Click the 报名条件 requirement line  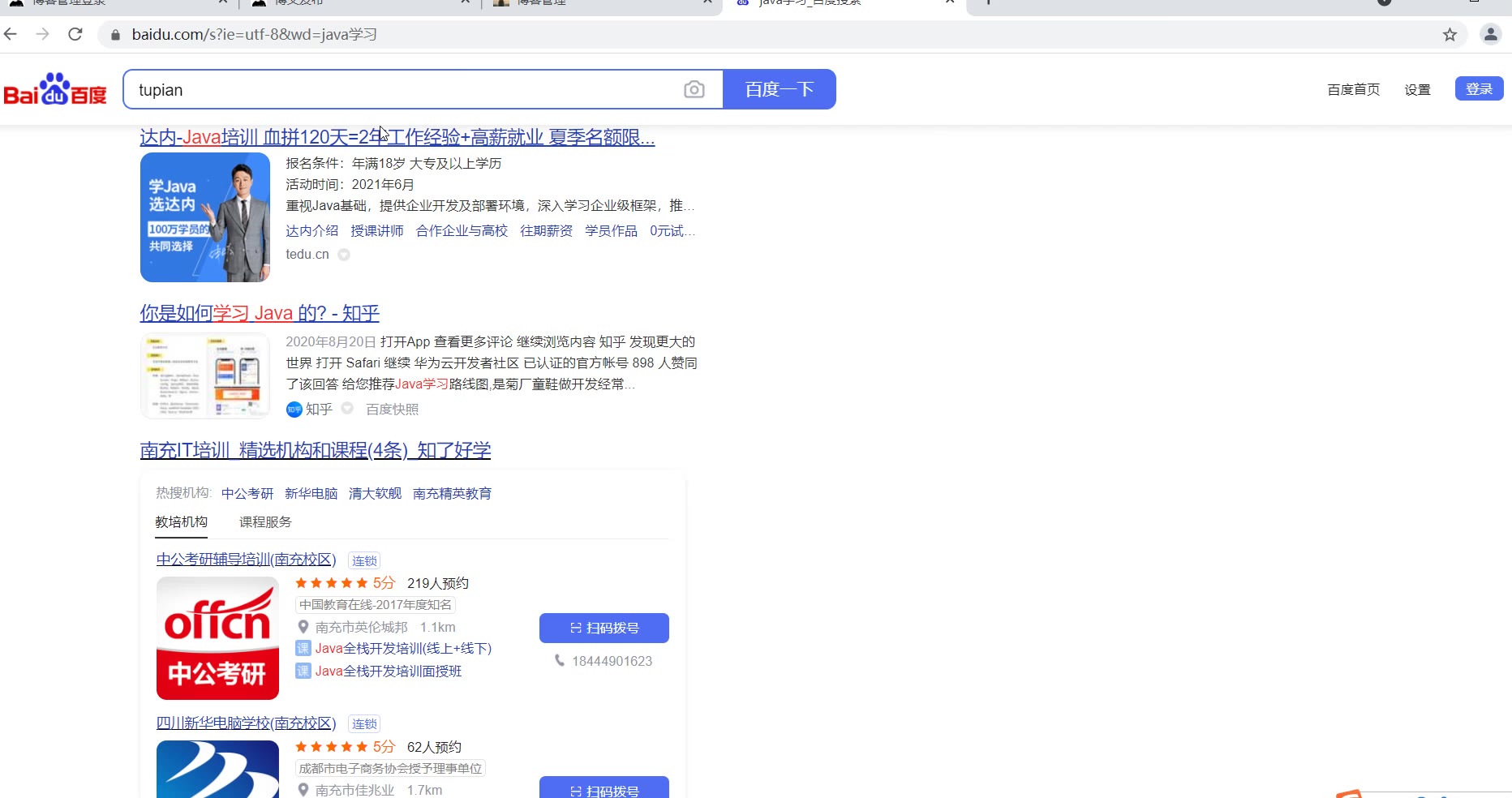coord(394,164)
